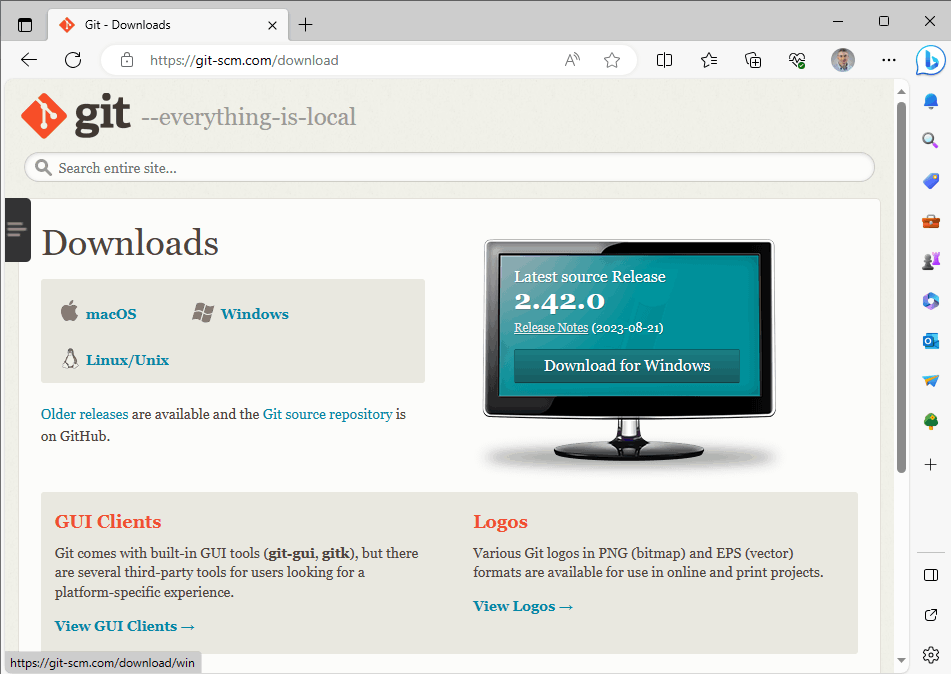Open sidebar Microsoft 365 icon
Screen dimensions: 951x674
click(930, 301)
